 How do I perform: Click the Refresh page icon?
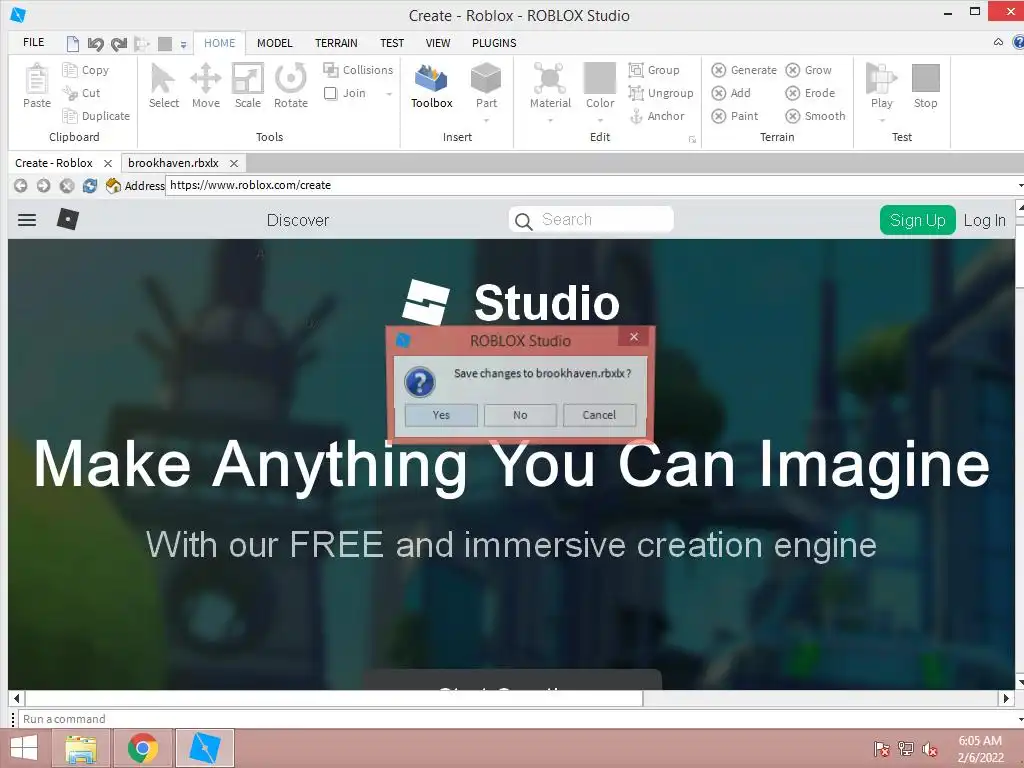(x=89, y=185)
